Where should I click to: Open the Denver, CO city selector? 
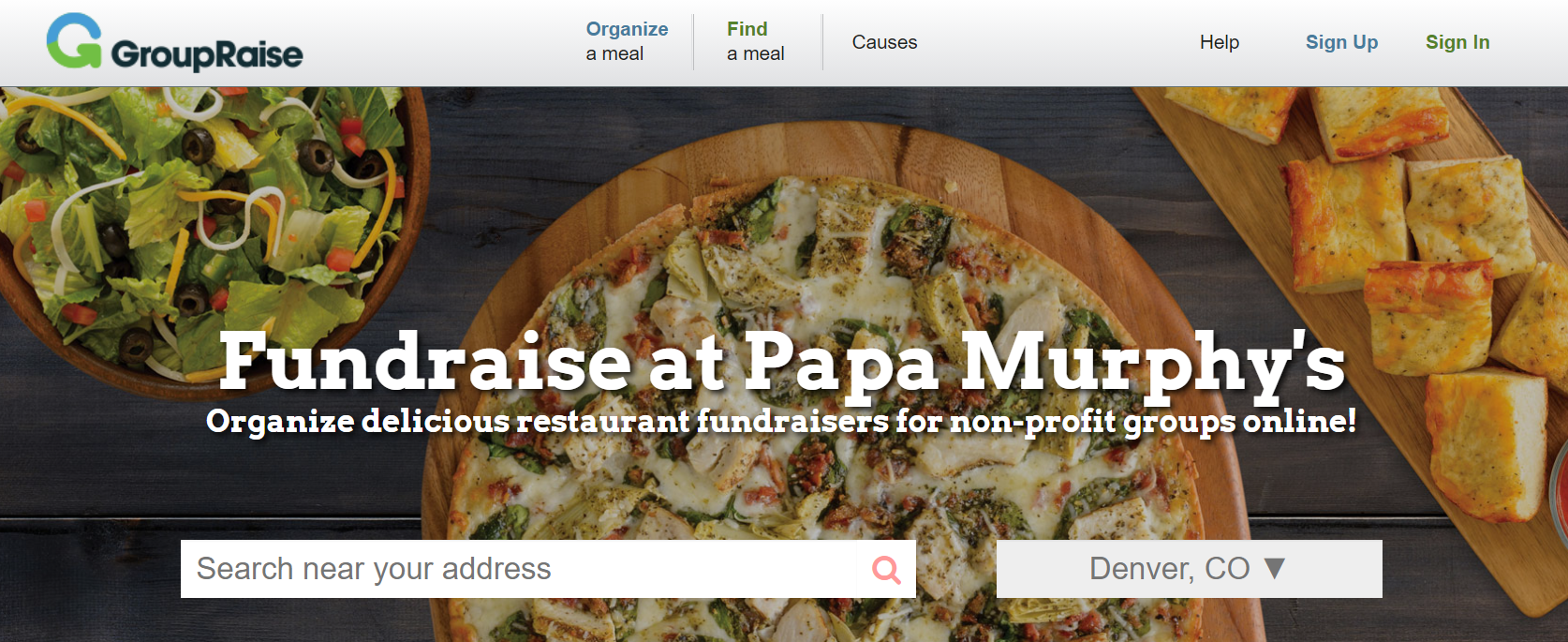1189,569
